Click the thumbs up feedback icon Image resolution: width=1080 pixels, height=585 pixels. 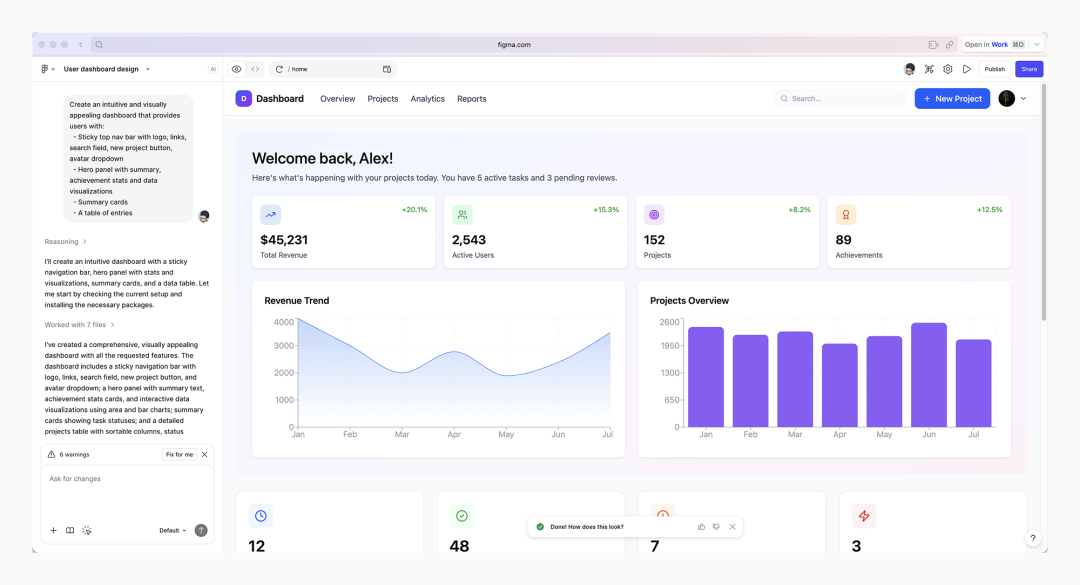(702, 527)
